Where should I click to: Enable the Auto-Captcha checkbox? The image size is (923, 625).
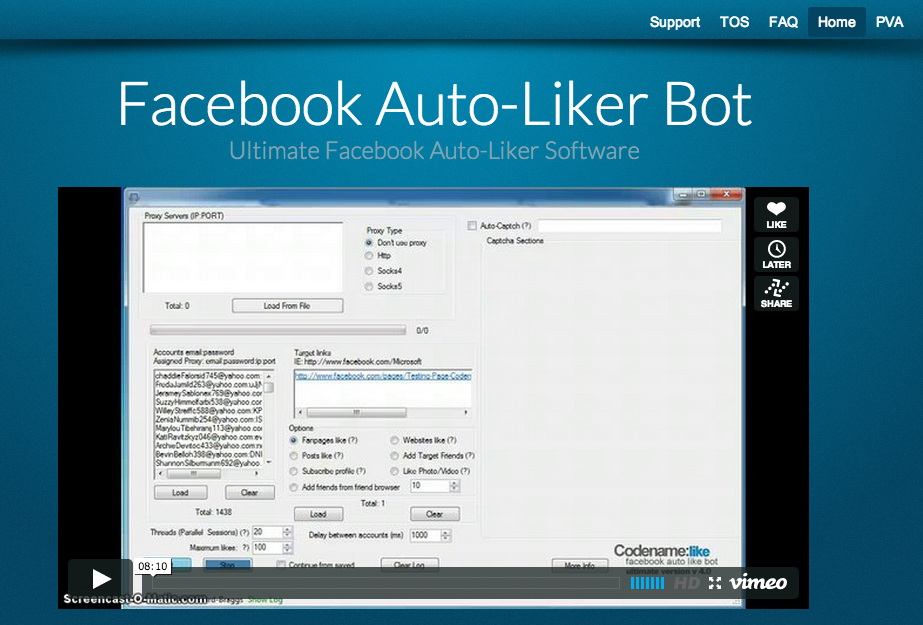[x=472, y=225]
